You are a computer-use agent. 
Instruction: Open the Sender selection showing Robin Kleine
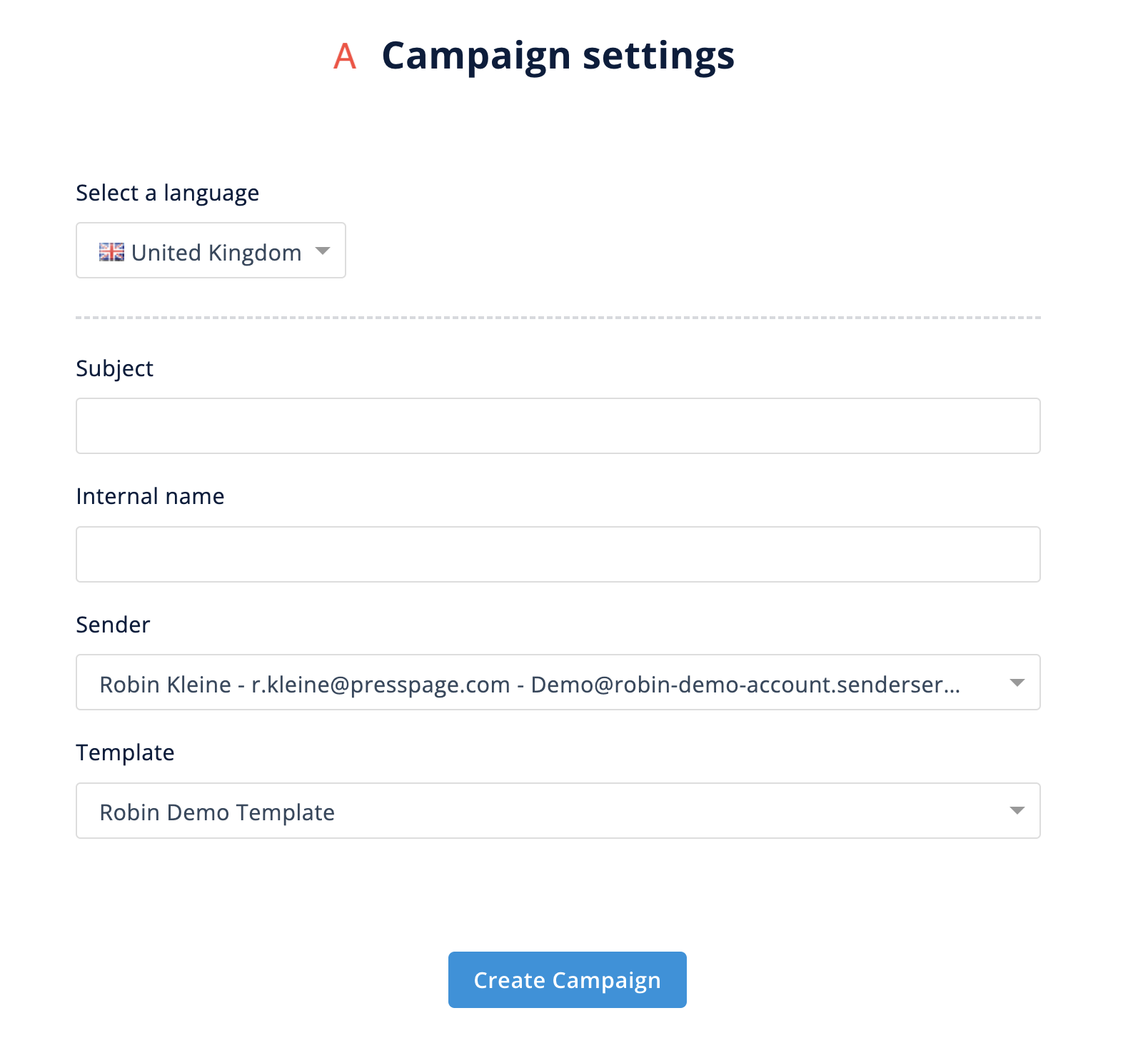point(558,682)
